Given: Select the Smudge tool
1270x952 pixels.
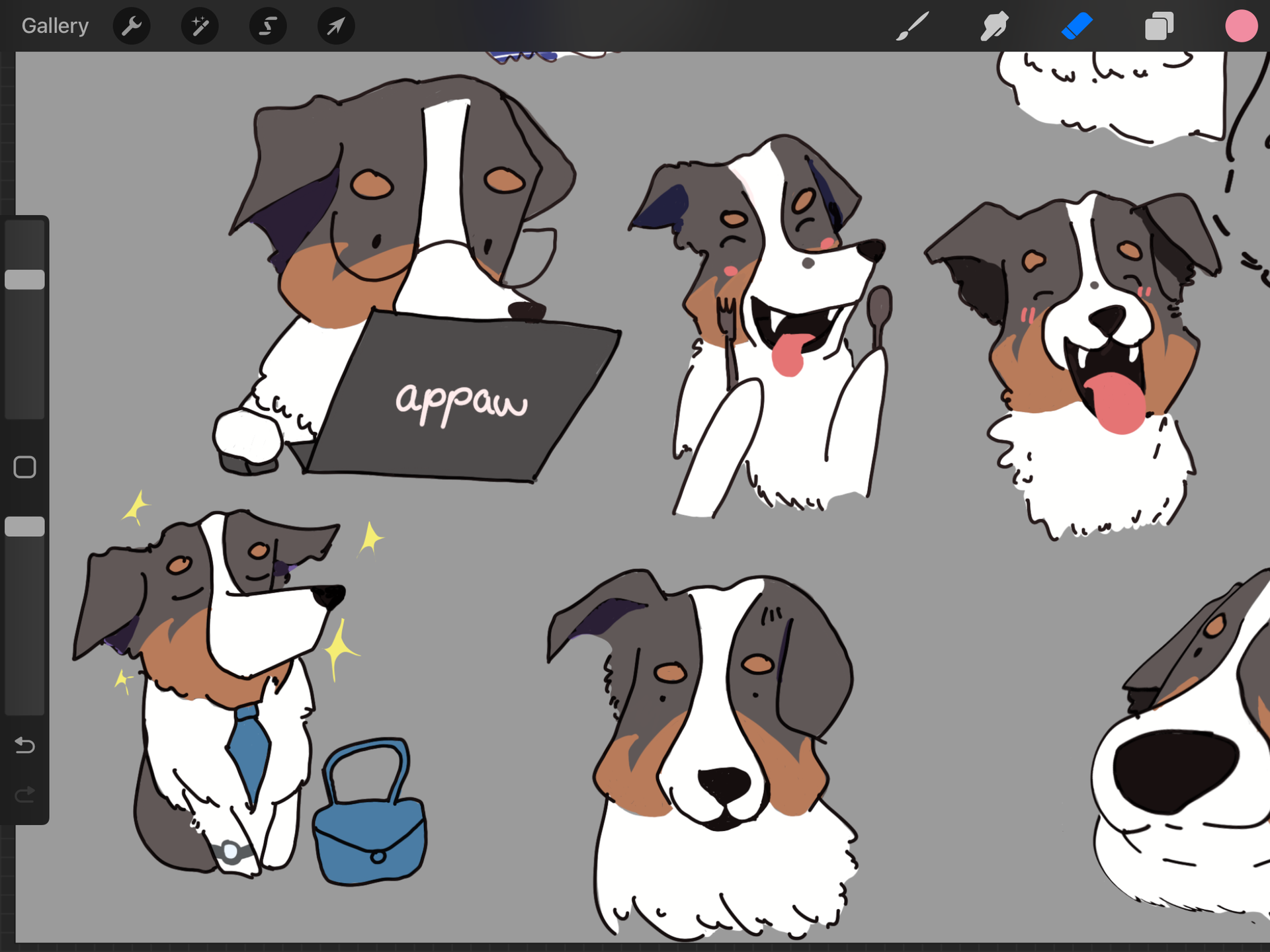Looking at the screenshot, I should 994,26.
